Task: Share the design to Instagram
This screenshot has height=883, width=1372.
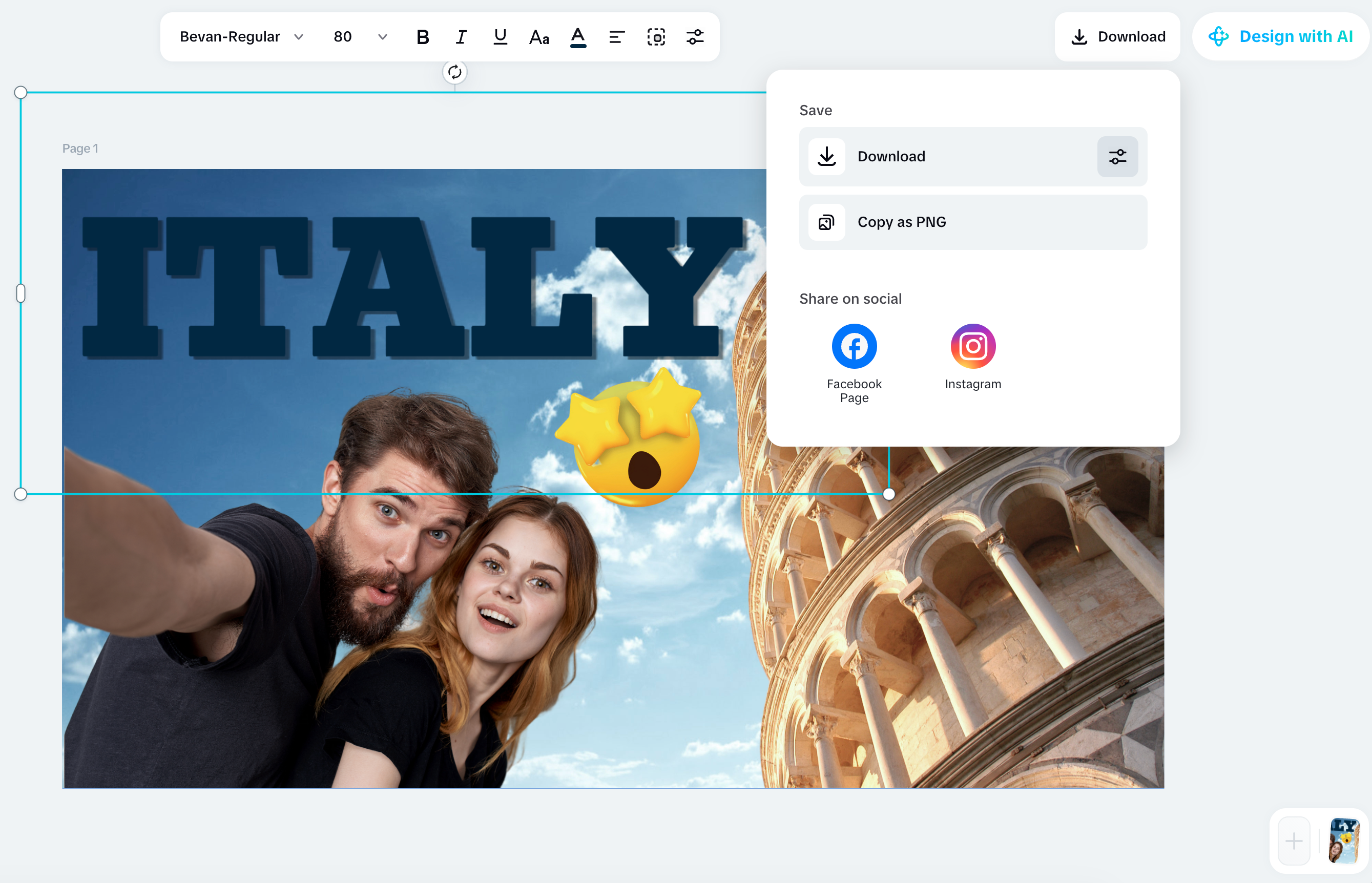Action: tap(972, 345)
